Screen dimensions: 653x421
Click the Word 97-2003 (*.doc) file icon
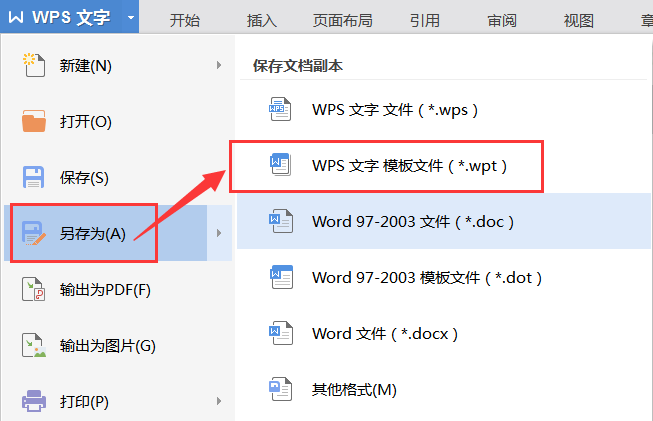click(281, 221)
